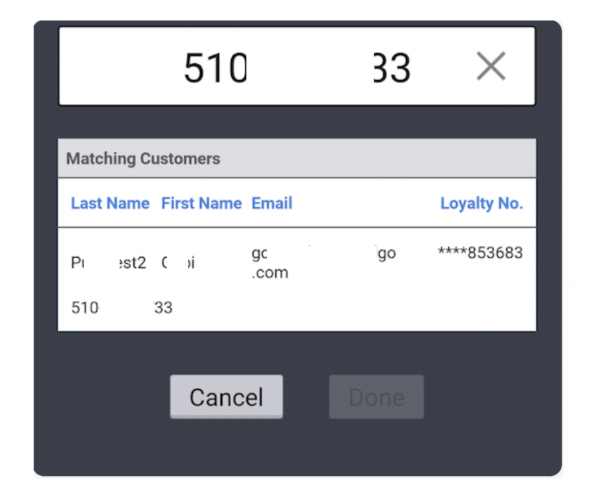Click the Email column header
This screenshot has height=496, width=600.
[272, 203]
